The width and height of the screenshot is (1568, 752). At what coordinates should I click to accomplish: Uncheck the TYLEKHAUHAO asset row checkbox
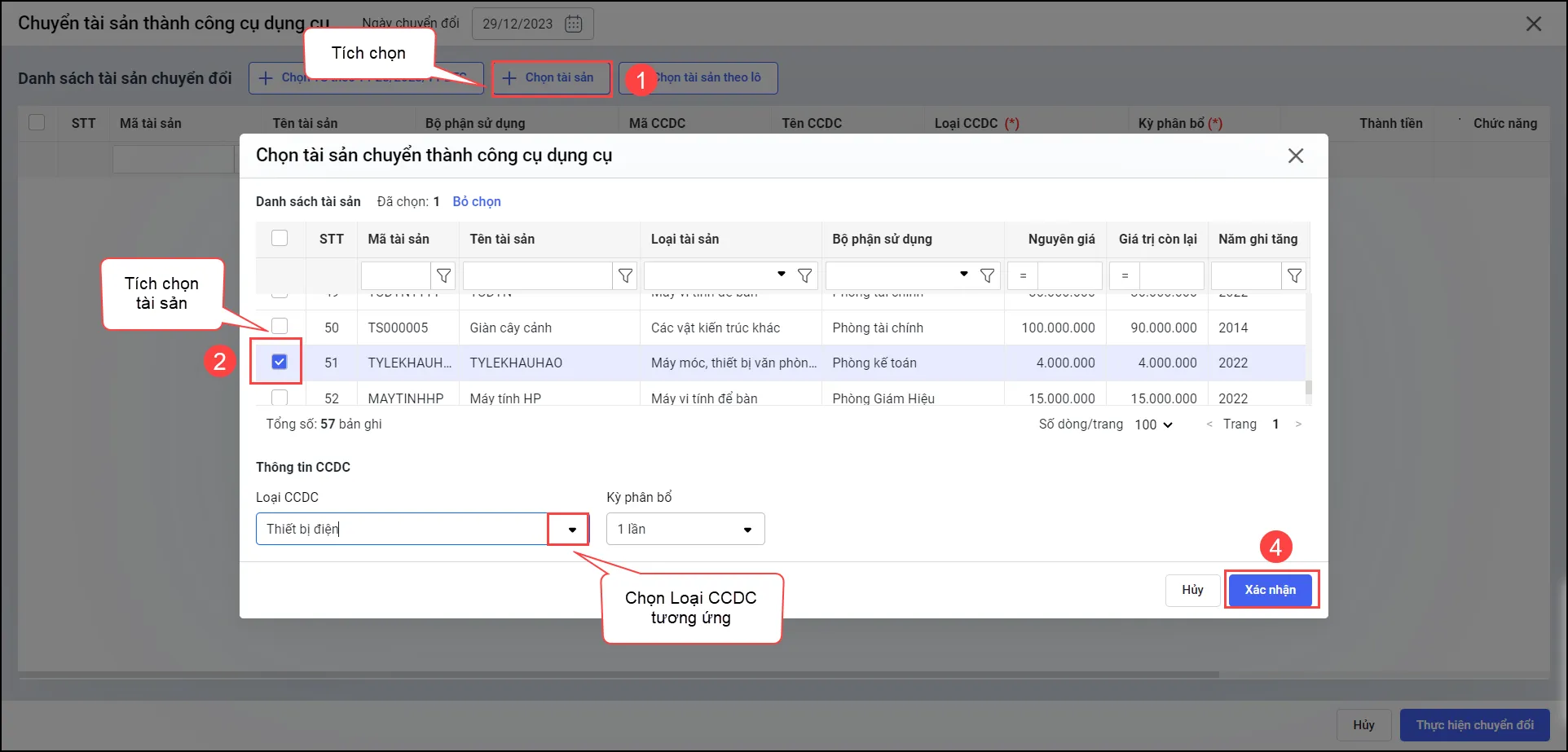tap(280, 362)
